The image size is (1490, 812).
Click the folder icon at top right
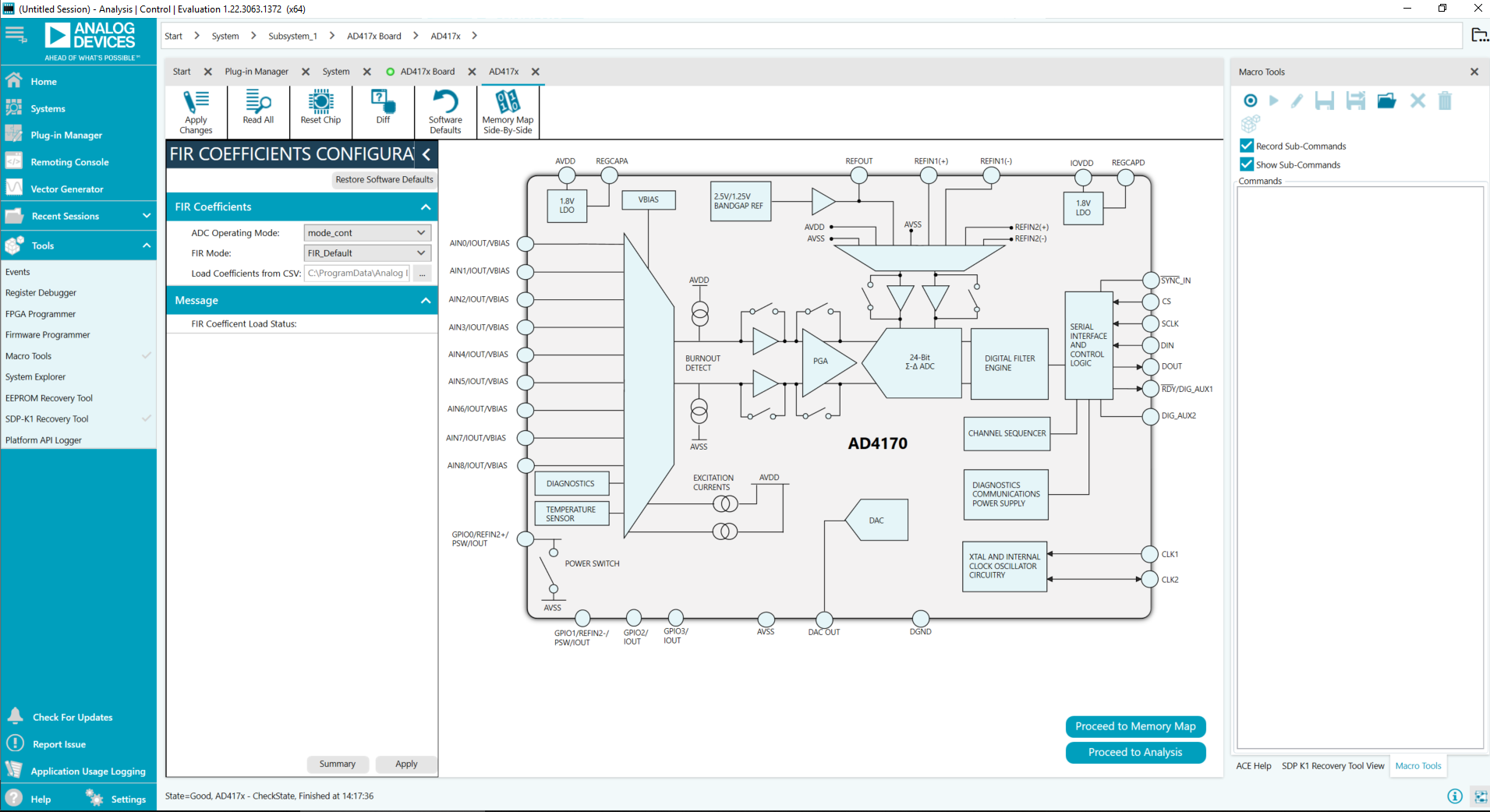(1479, 35)
